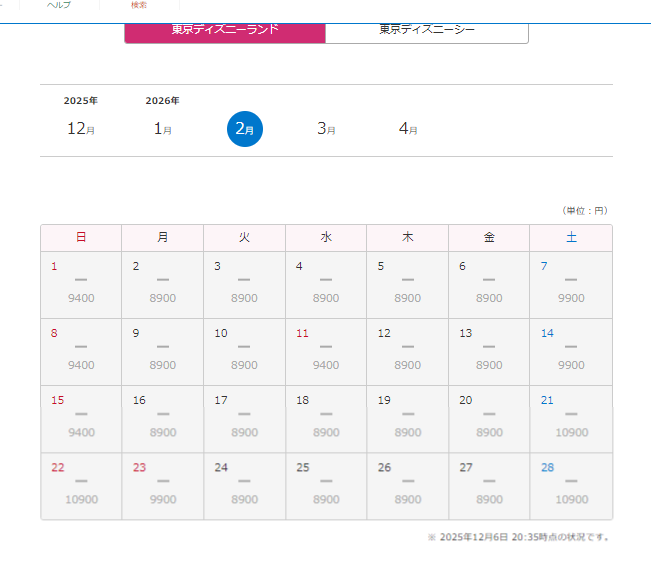Image resolution: width=651 pixels, height=567 pixels.
Task: Select 12月 of 2025
Action: tap(81, 129)
